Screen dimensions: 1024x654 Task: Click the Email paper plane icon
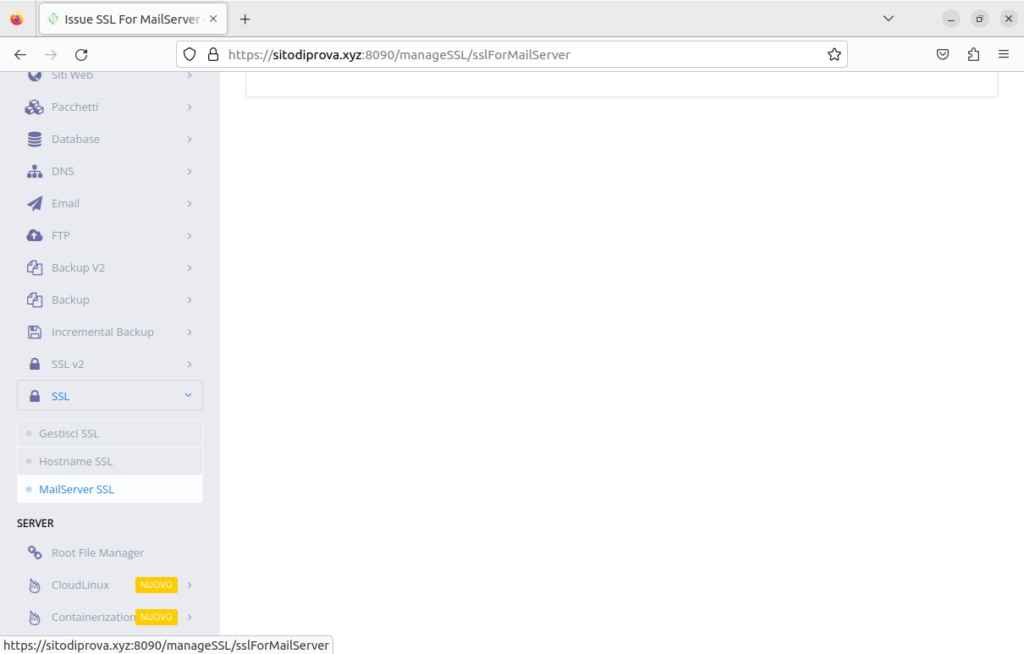coord(35,203)
